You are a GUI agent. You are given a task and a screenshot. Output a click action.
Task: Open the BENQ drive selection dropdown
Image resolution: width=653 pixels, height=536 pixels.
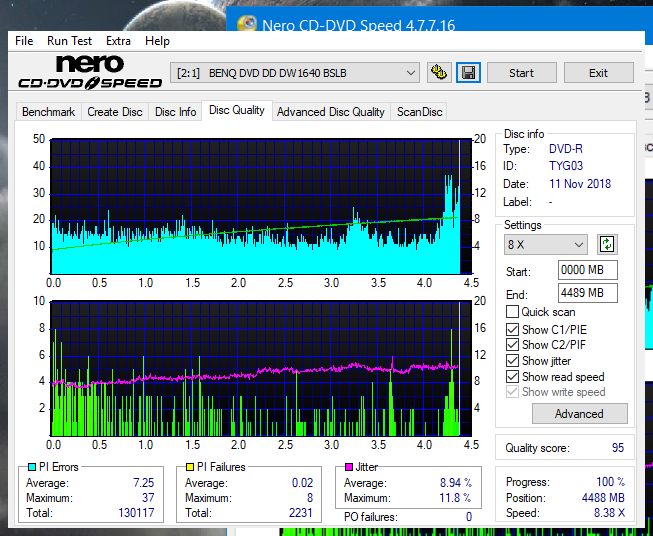(x=294, y=73)
